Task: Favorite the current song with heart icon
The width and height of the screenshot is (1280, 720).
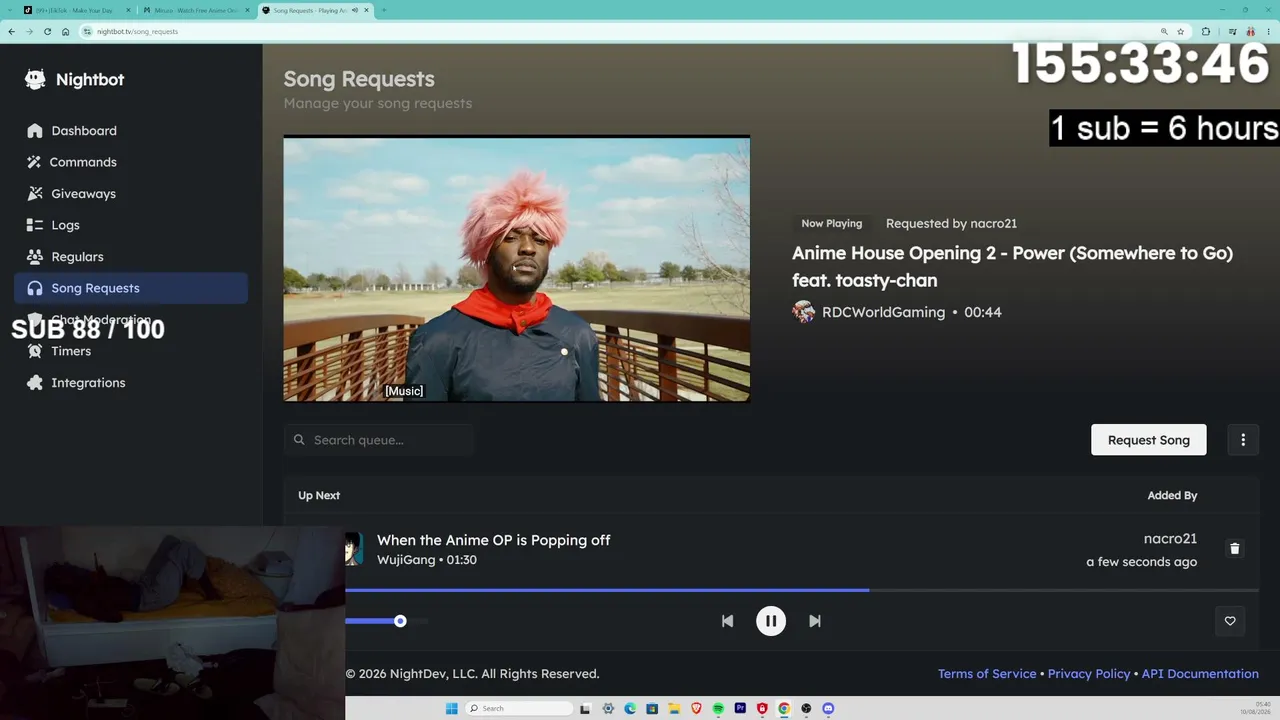Action: point(1230,621)
